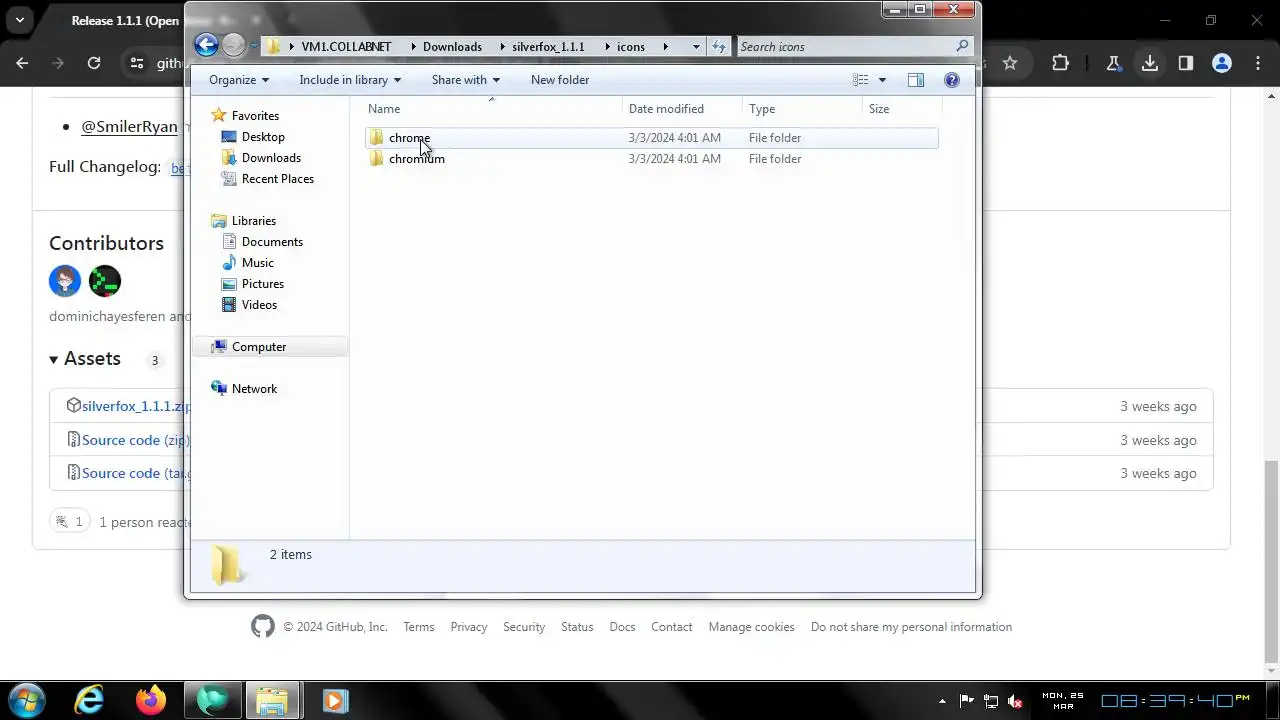Click the GitHub logo in footer

(x=262, y=627)
